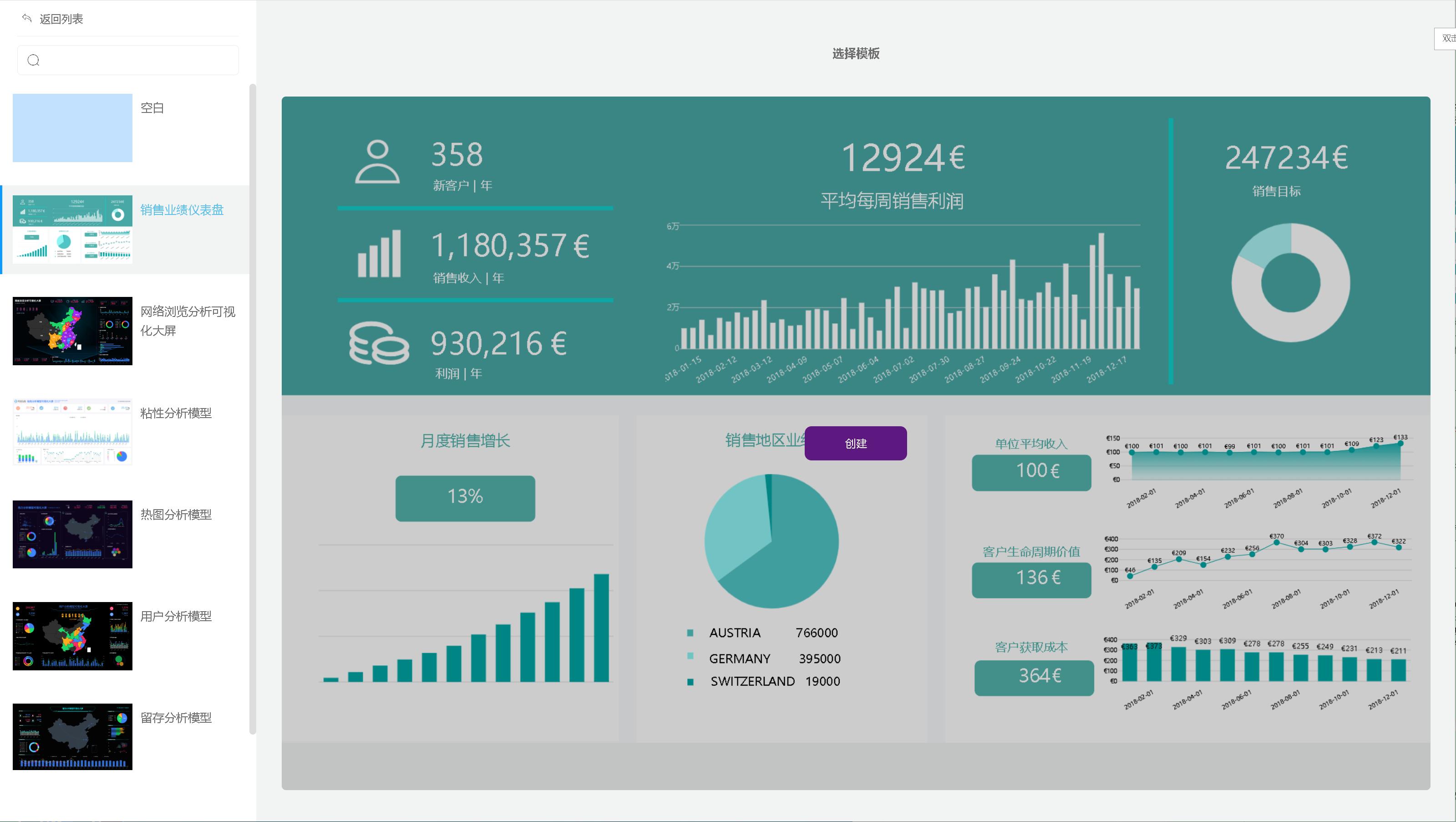Click the 13% monthly growth badge
Screen dimensions: 1456x822
[465, 498]
